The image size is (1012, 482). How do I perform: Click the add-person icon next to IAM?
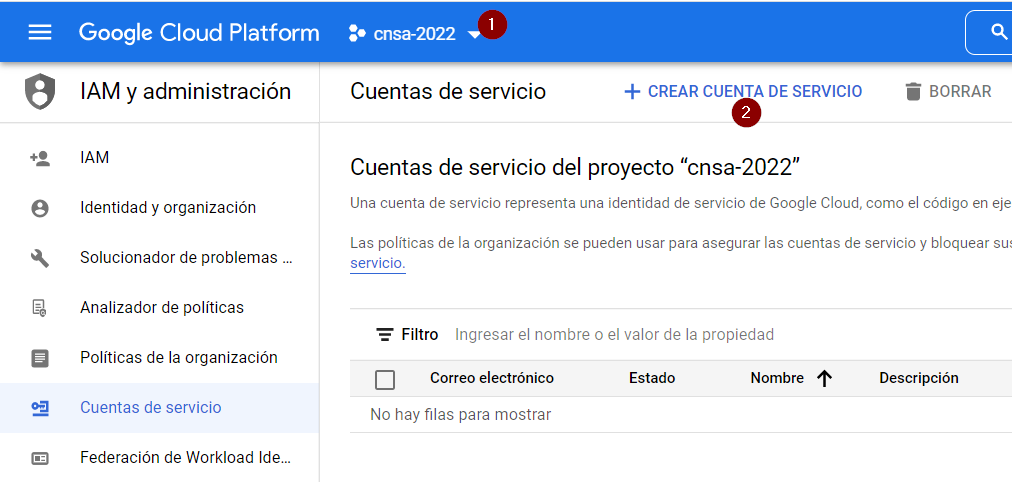pos(40,157)
